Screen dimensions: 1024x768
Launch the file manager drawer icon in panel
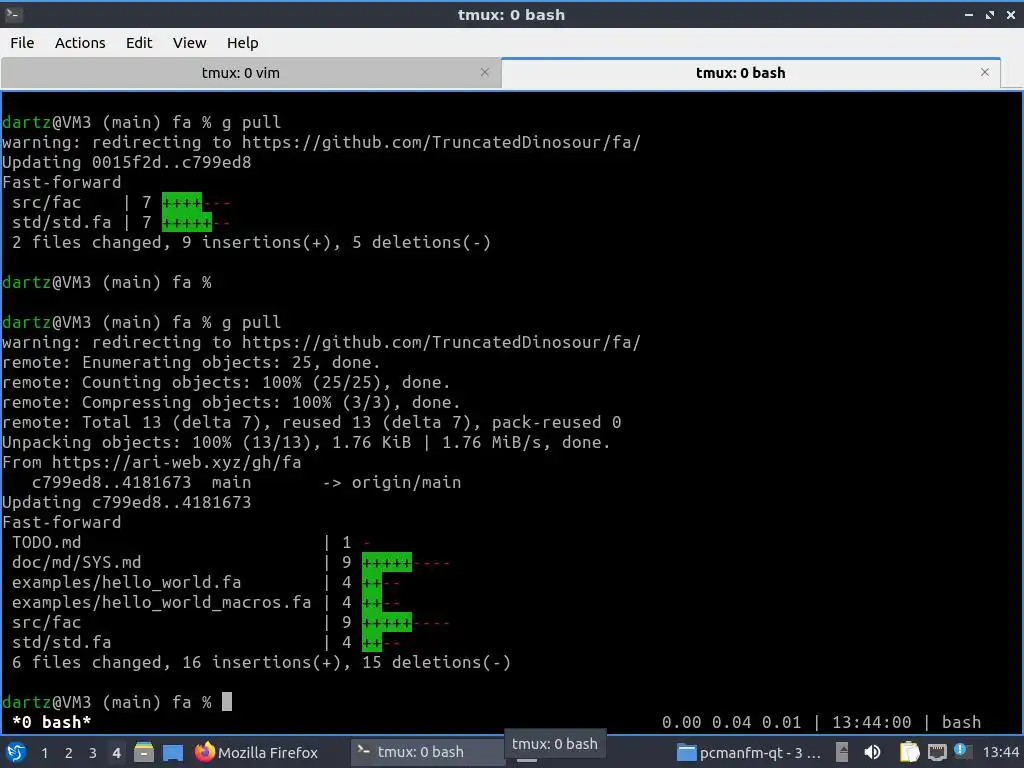pos(144,752)
